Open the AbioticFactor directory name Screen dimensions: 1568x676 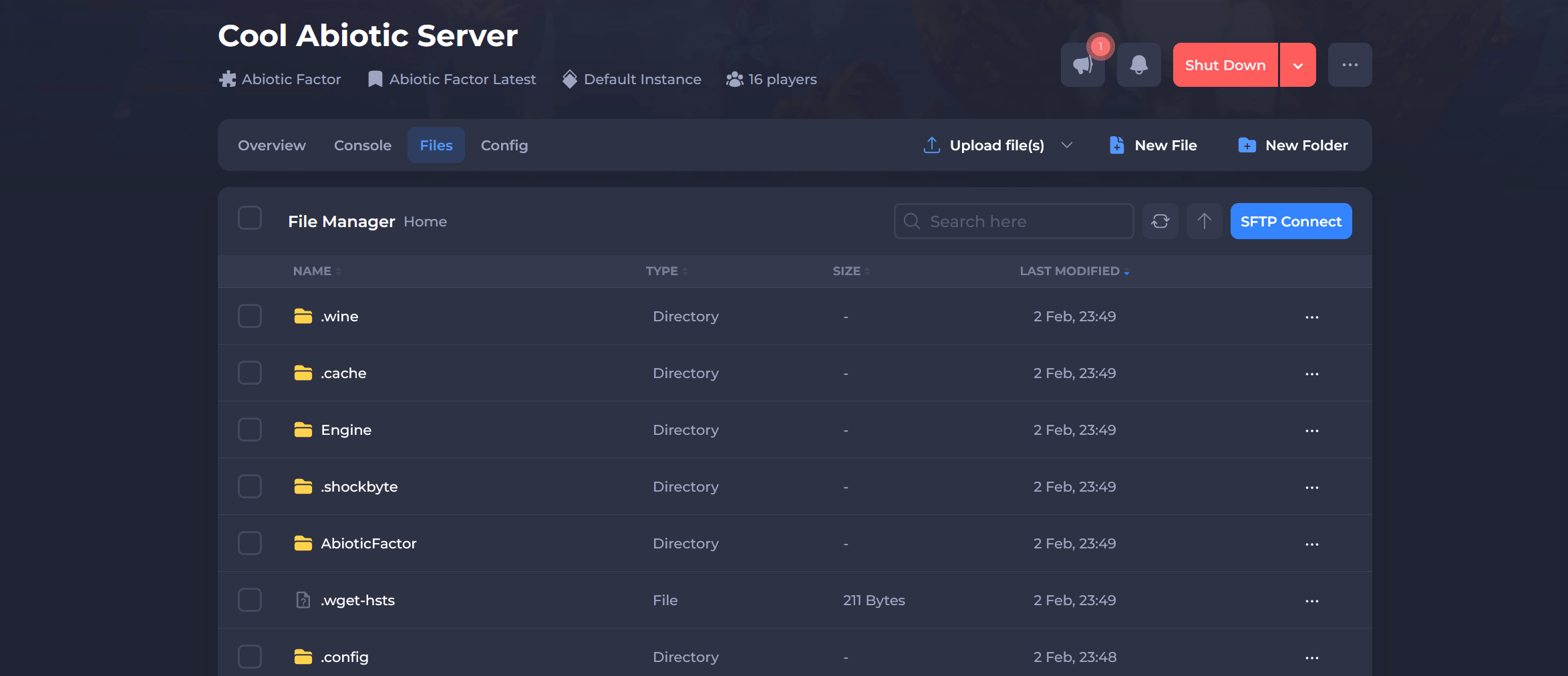tap(369, 544)
